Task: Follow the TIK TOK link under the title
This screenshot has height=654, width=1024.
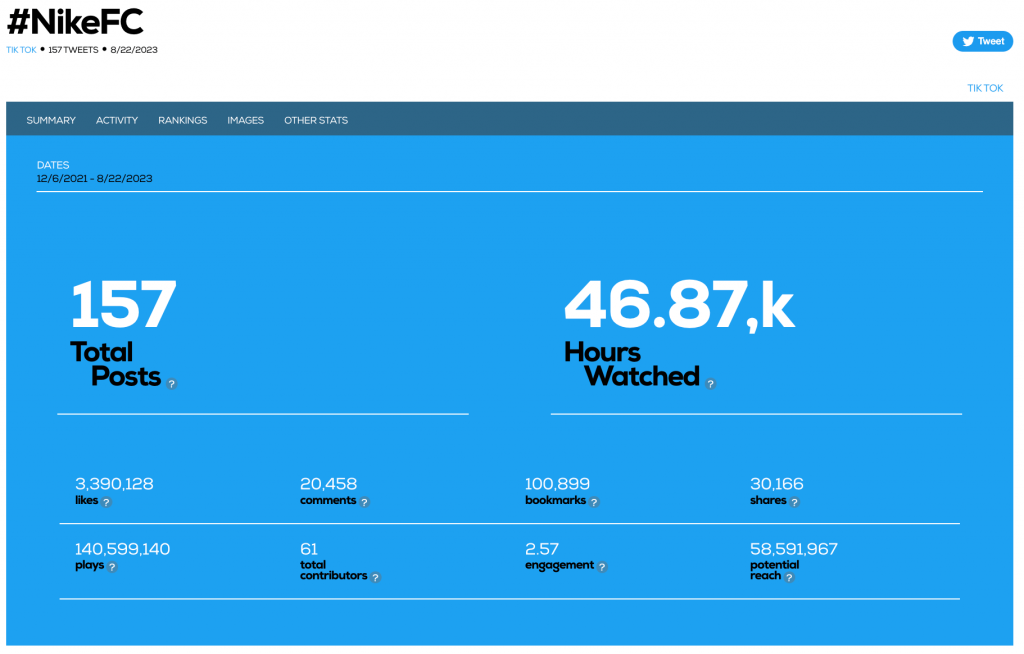Action: pyautogui.click(x=22, y=50)
